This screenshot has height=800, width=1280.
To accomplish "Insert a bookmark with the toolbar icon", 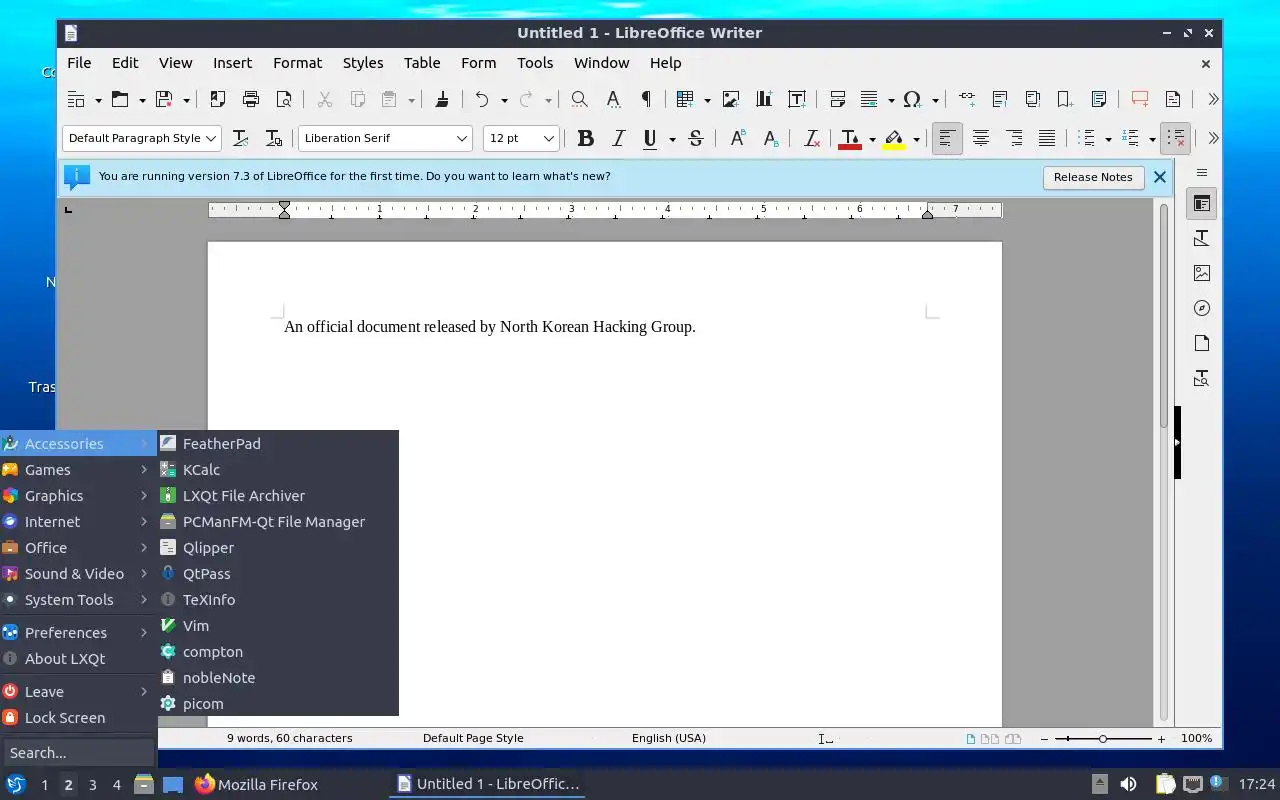I will 1066,99.
